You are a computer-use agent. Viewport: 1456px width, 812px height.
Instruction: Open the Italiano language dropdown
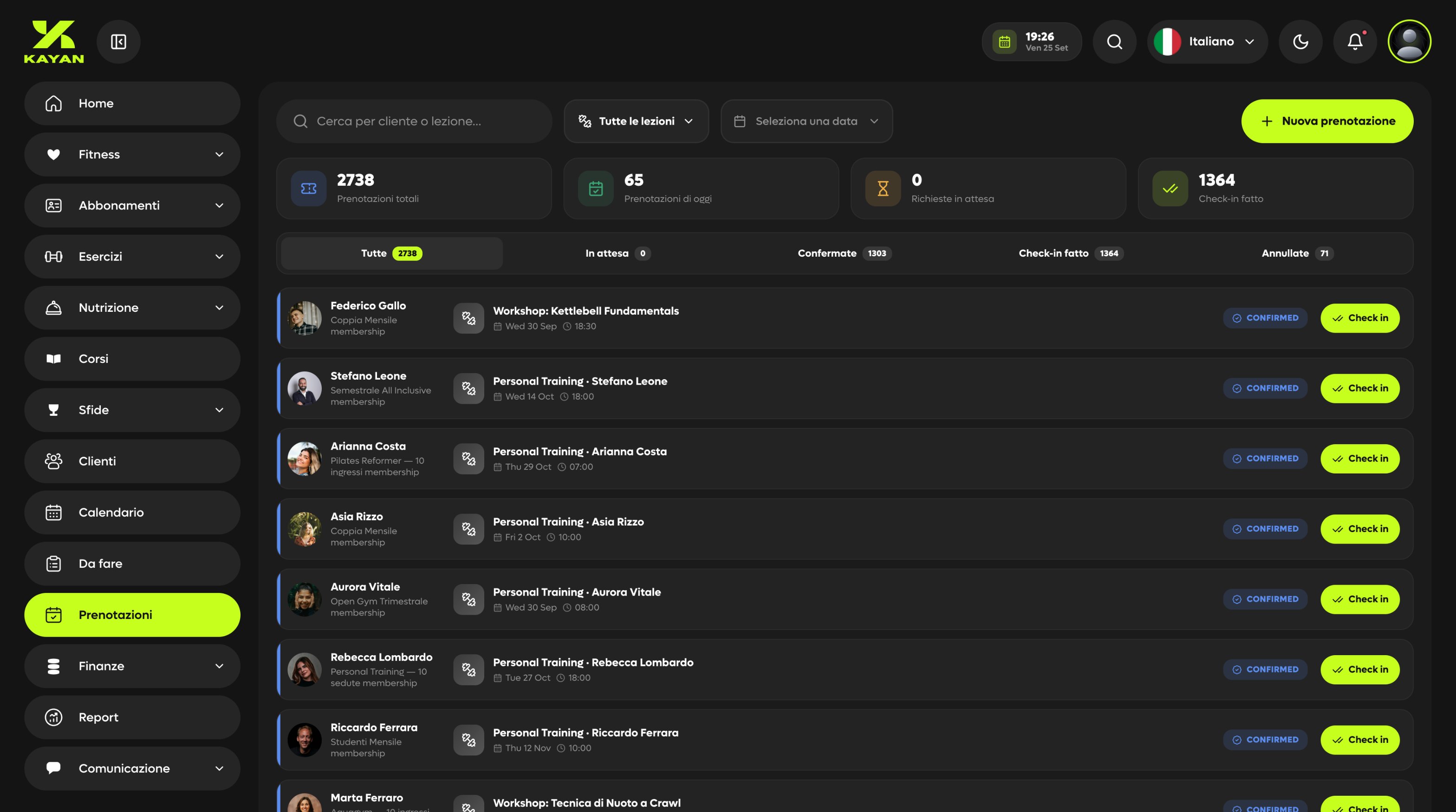pyautogui.click(x=1207, y=42)
